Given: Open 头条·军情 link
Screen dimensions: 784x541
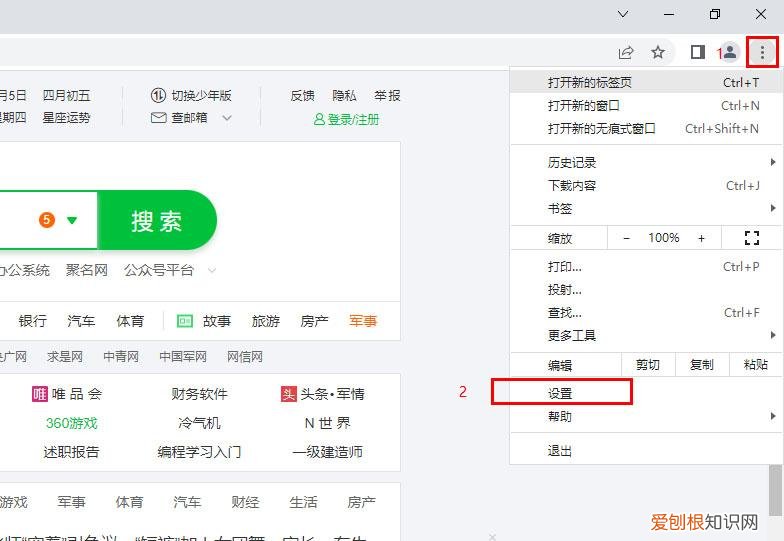Looking at the screenshot, I should point(322,394).
